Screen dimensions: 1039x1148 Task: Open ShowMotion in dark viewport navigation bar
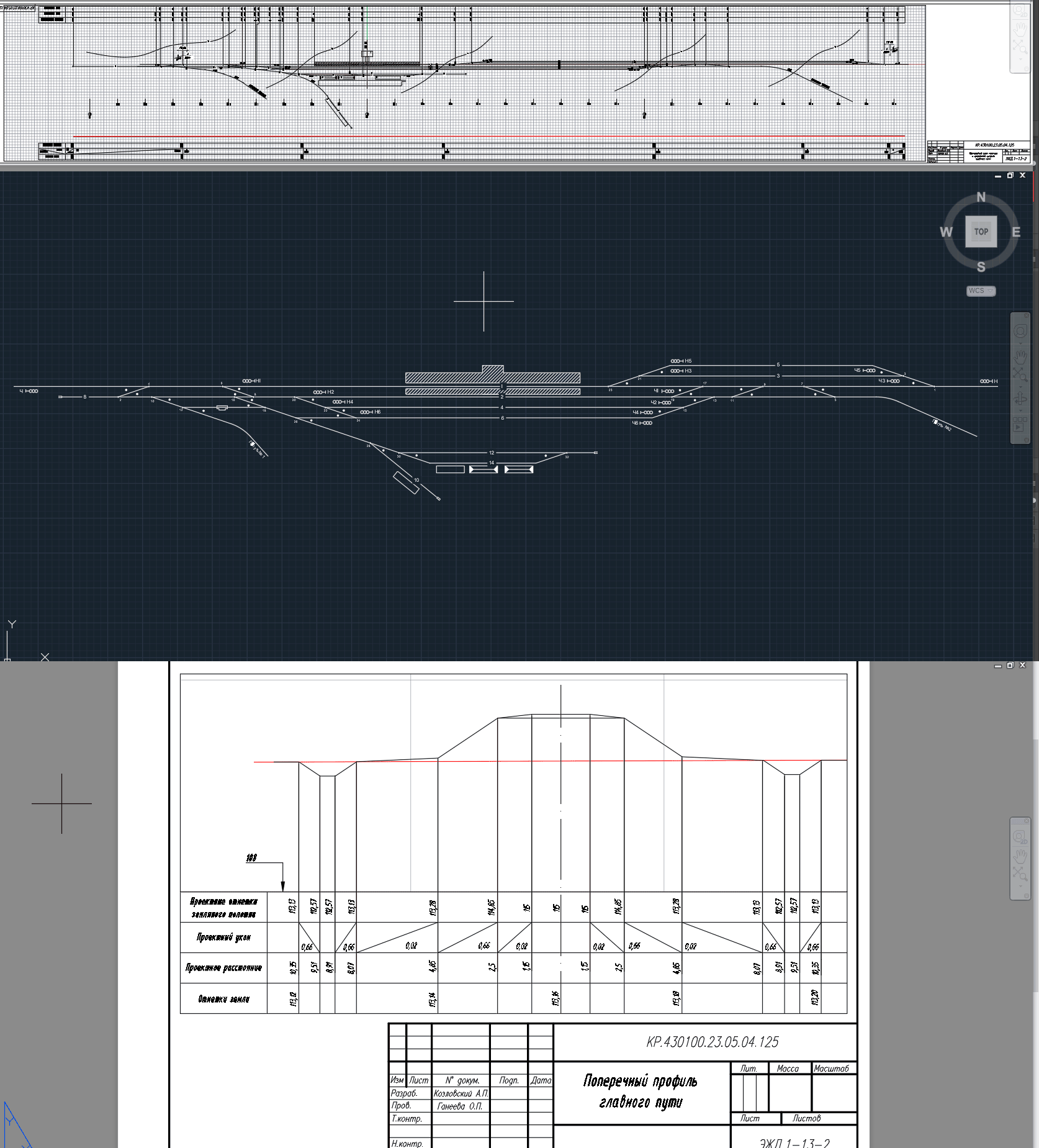coord(1020,425)
